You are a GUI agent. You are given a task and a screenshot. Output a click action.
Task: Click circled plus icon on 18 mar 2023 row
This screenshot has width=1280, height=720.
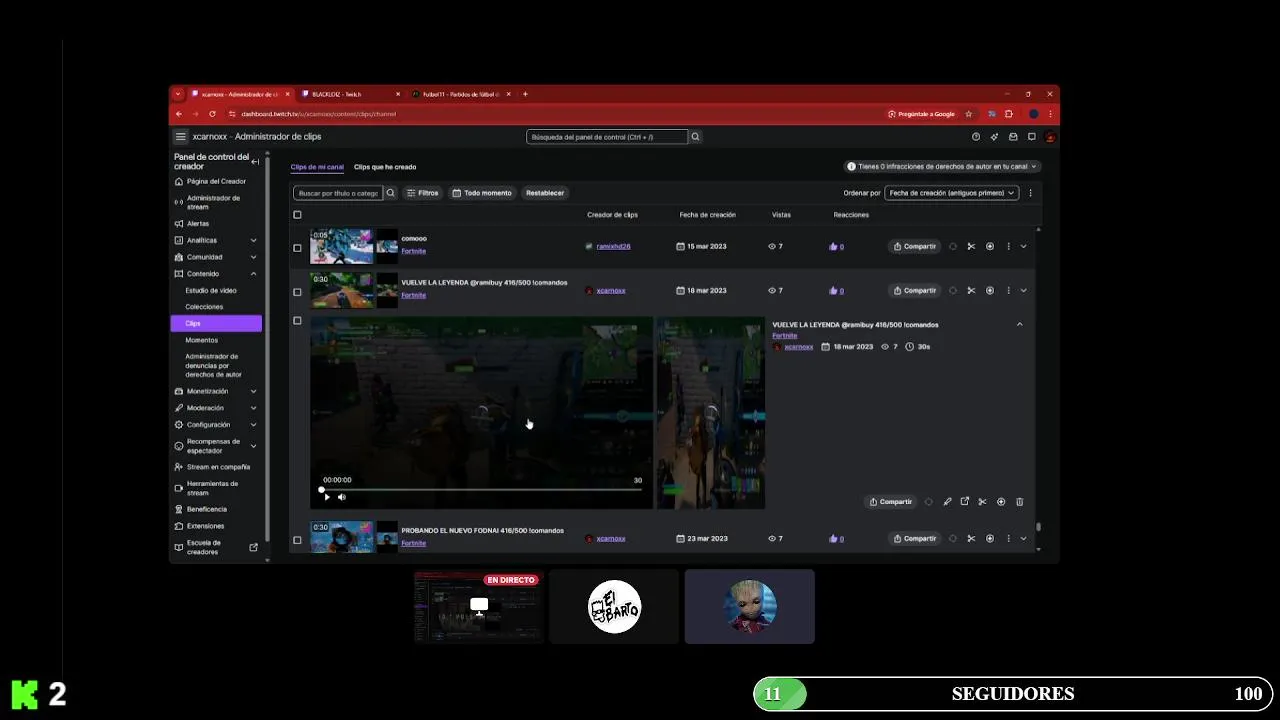(990, 291)
